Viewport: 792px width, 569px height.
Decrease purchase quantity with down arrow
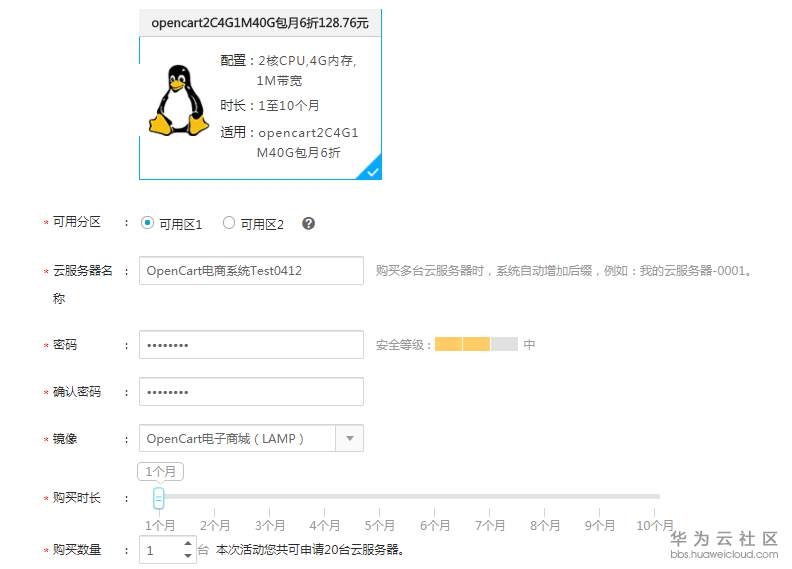click(188, 556)
